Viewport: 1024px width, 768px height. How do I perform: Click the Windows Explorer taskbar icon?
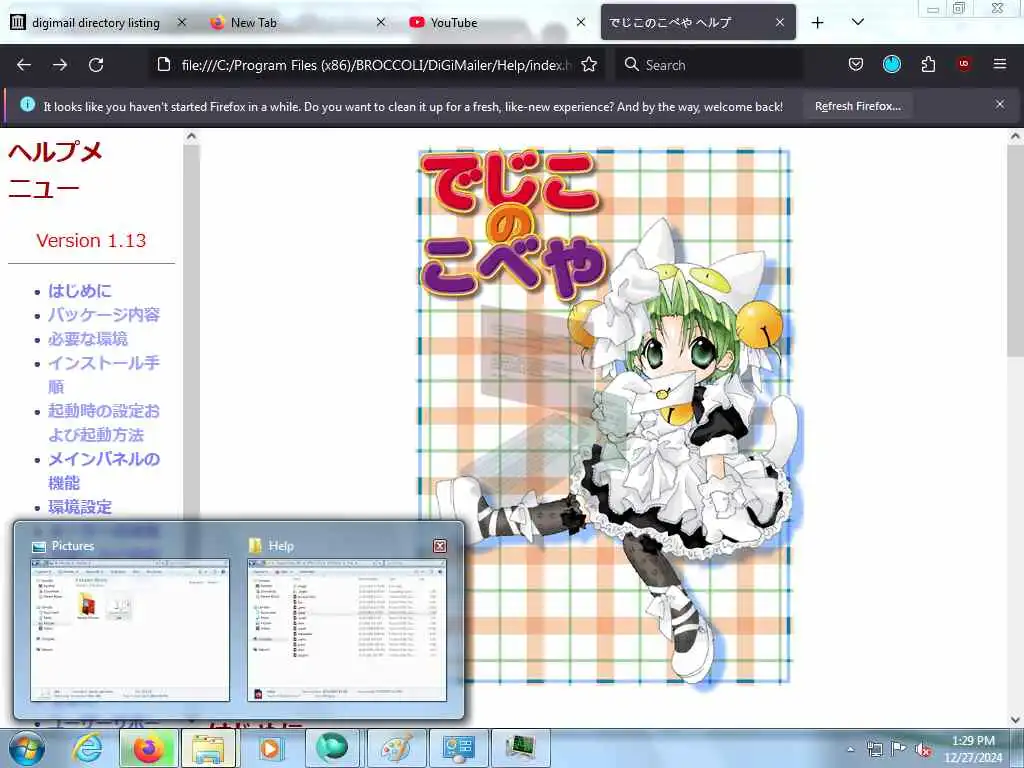[209, 748]
